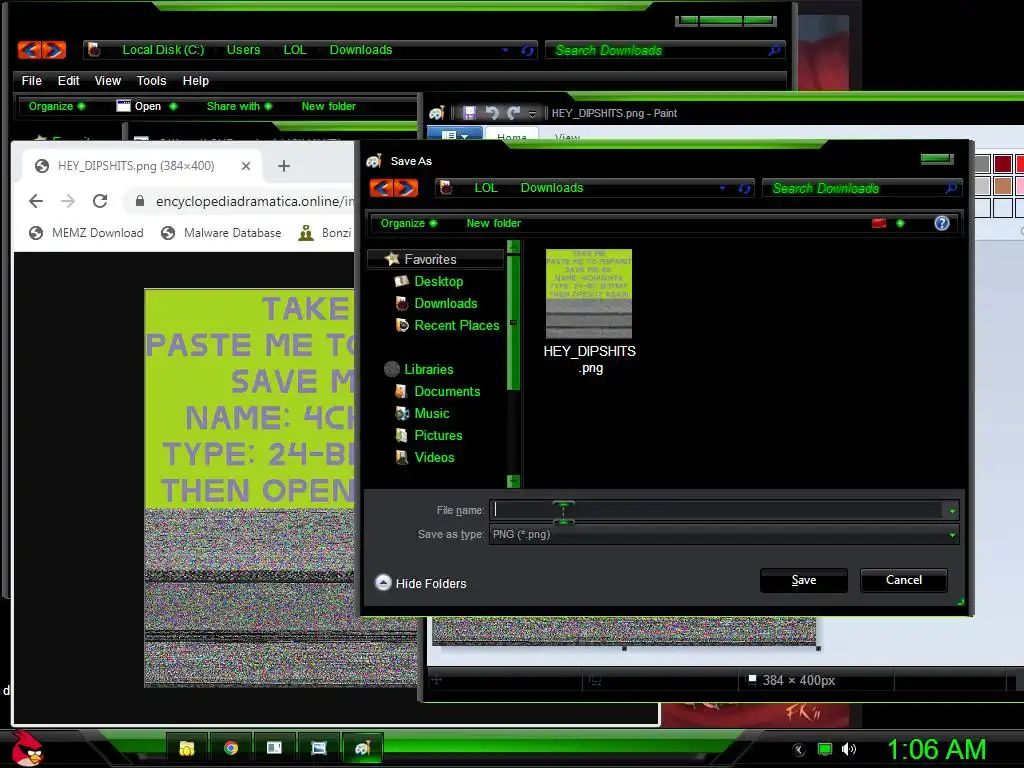Click the File name input field
The height and width of the screenshot is (768, 1024).
click(716, 511)
